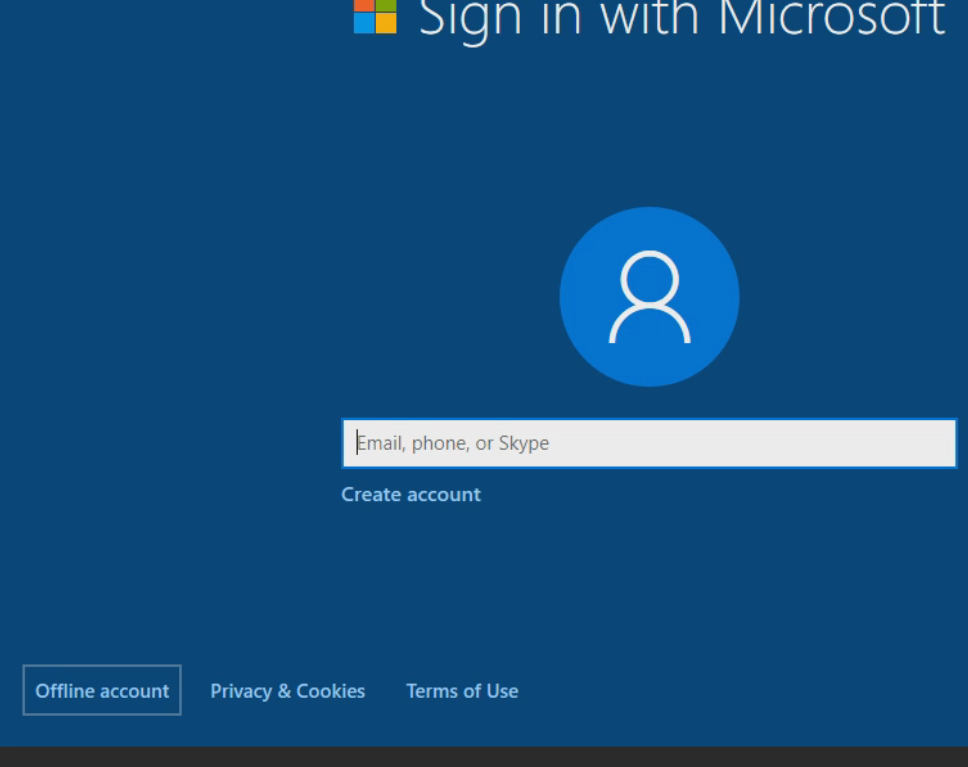Screen dimensions: 968x767
Task: Focus the Email, phone, or Skype field
Action: click(649, 443)
